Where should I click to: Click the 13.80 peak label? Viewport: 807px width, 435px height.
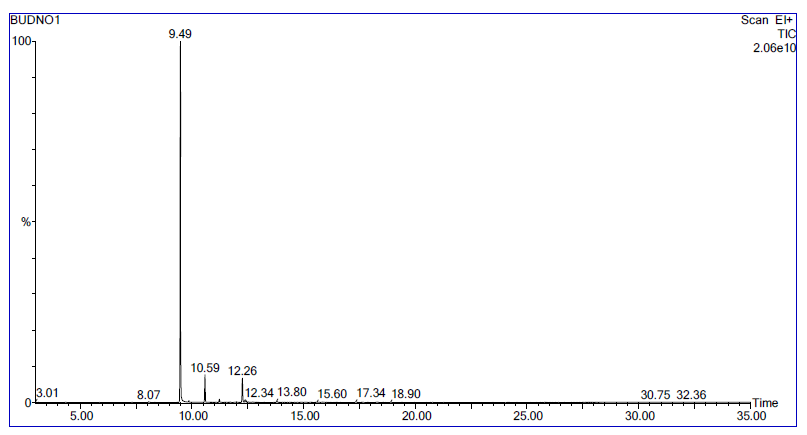point(292,392)
